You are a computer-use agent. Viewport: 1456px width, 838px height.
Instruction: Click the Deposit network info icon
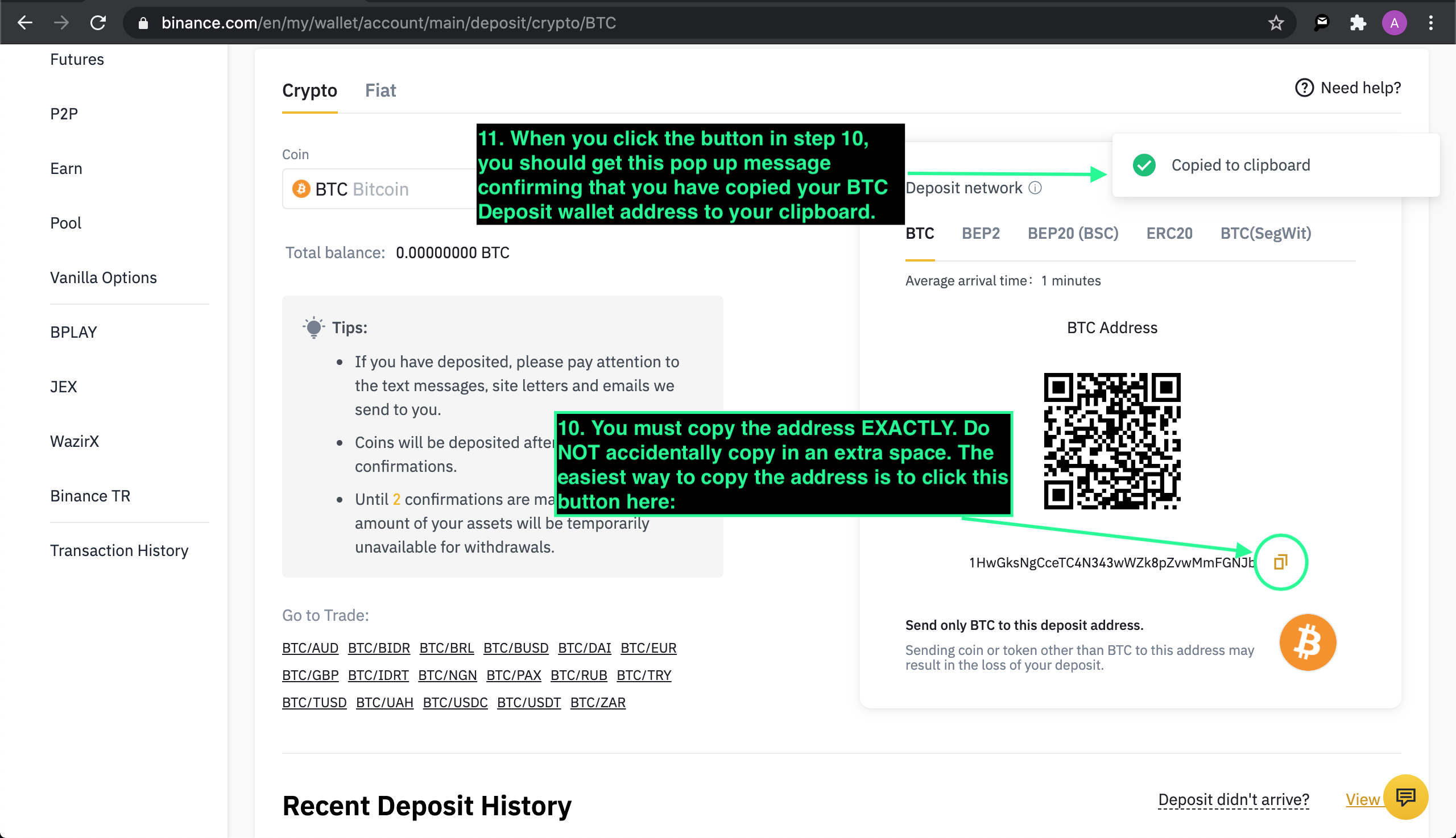(1035, 188)
